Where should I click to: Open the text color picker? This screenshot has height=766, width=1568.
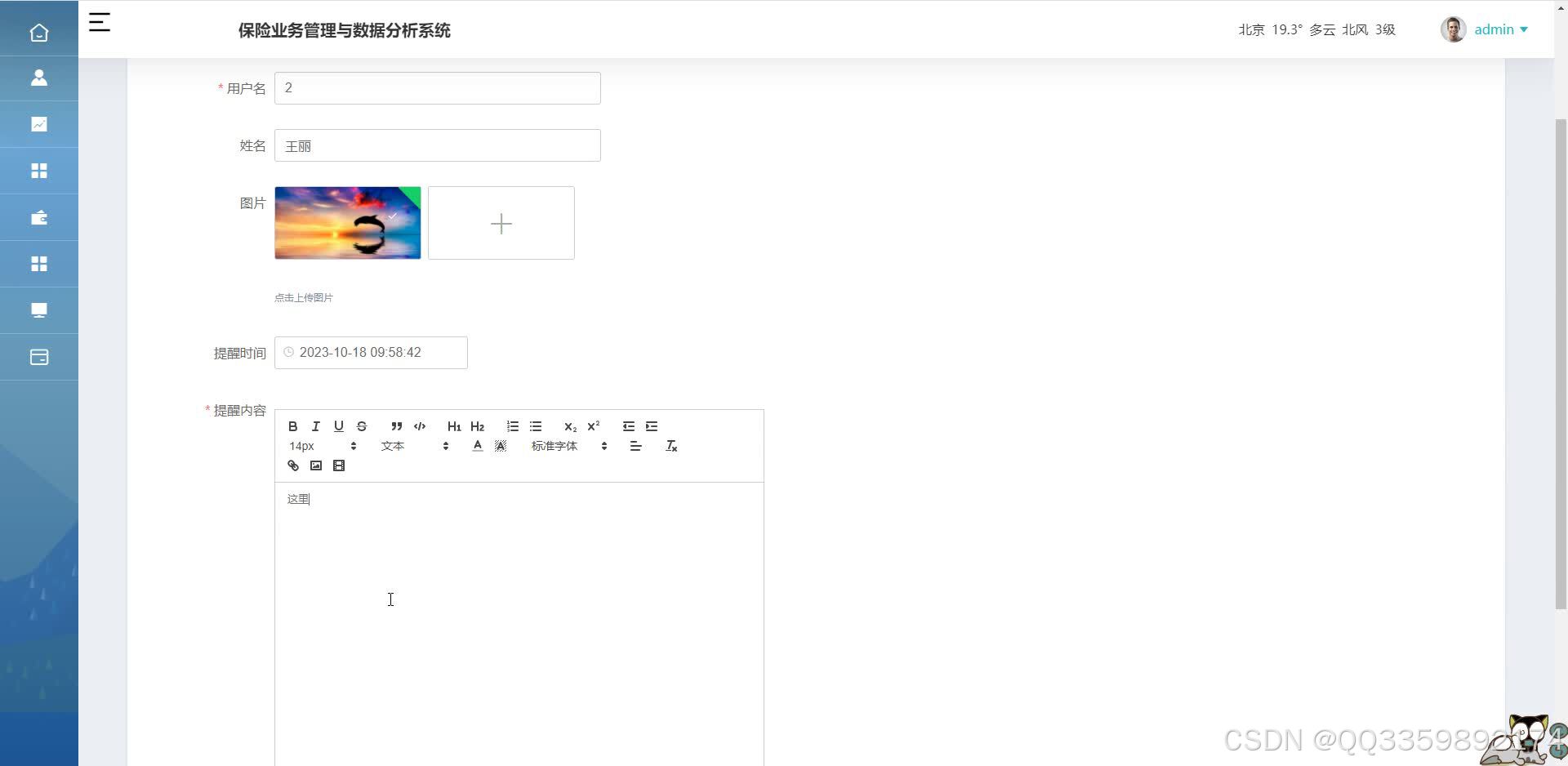click(x=477, y=446)
